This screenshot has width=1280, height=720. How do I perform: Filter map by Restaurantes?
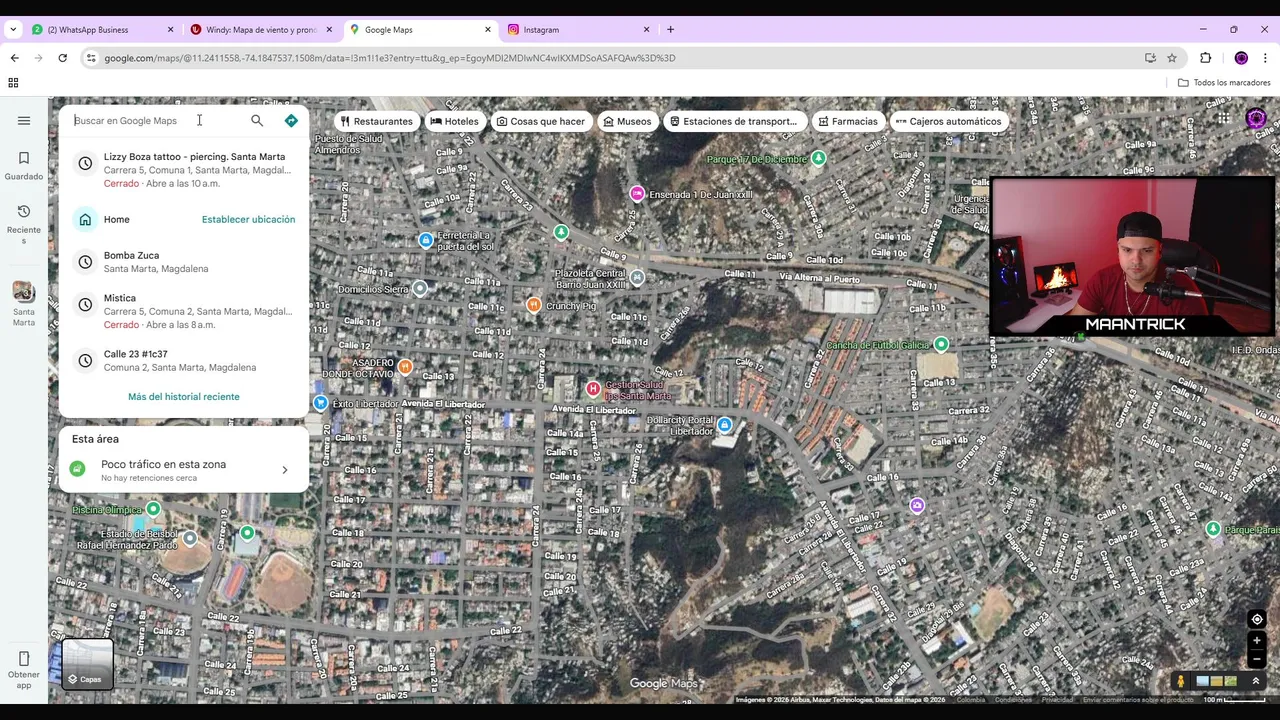pos(376,121)
